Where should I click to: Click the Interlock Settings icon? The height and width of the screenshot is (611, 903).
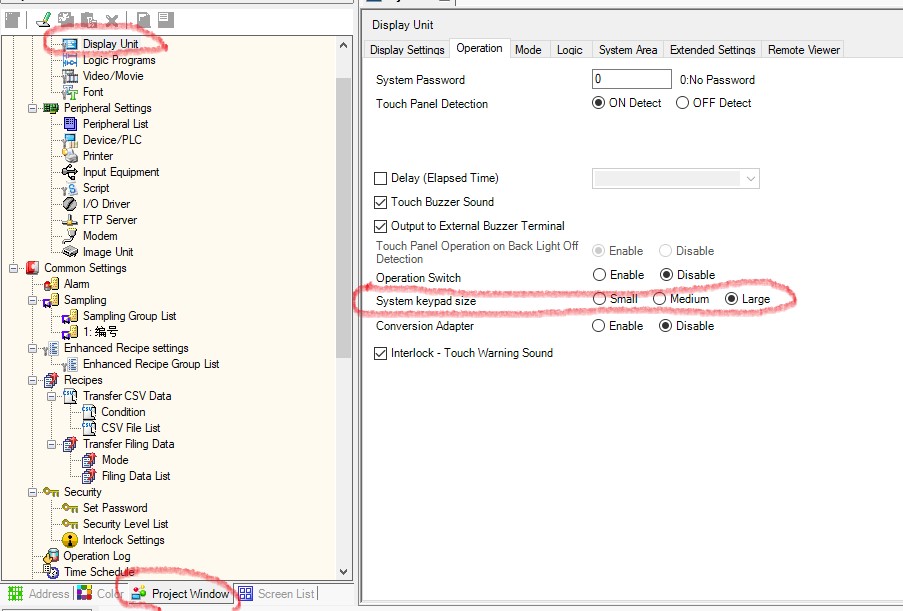[70, 540]
